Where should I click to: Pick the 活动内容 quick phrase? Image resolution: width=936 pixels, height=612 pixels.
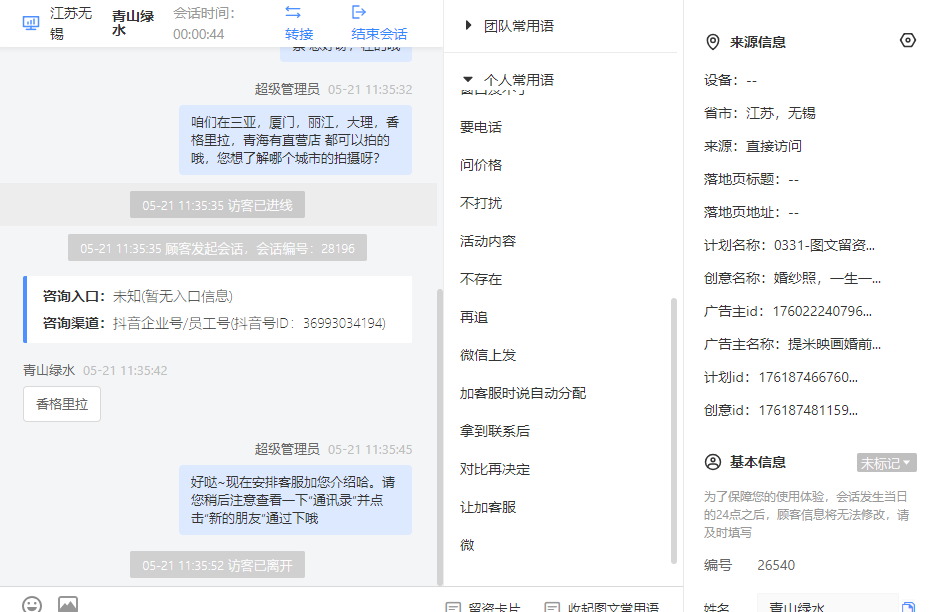click(488, 241)
